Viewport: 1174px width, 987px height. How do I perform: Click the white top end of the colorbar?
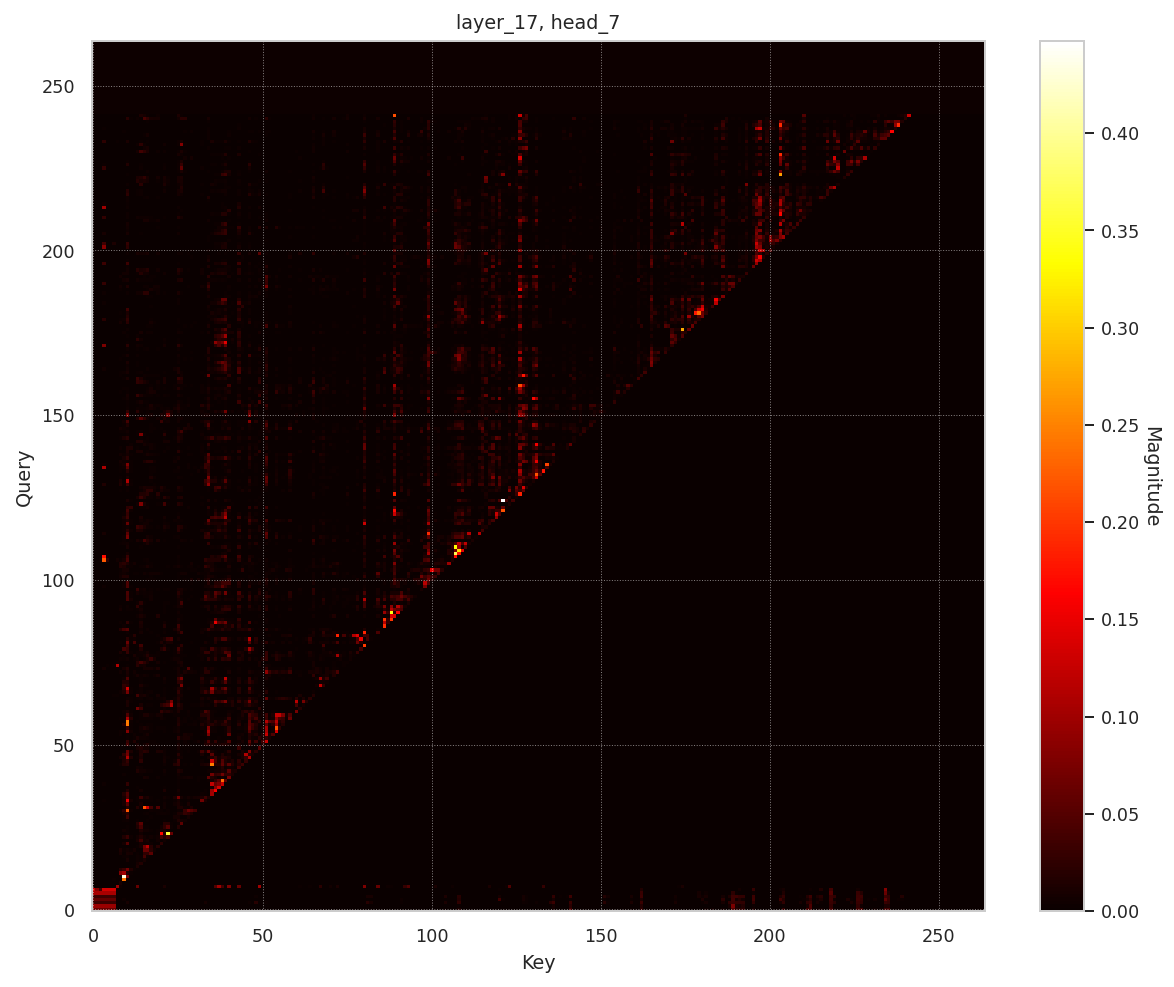point(1061,47)
